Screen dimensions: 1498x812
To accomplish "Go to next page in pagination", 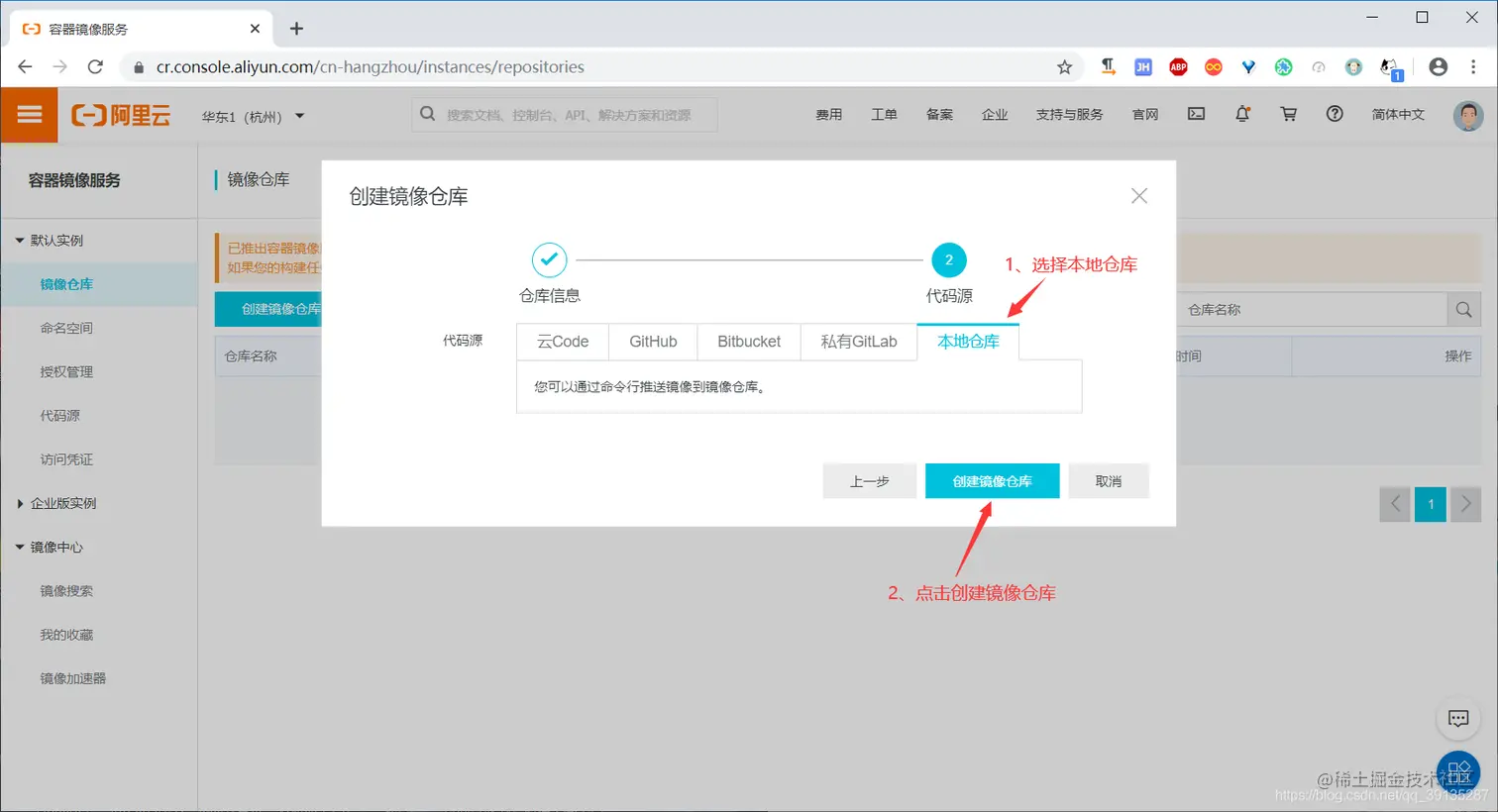I will click(x=1466, y=504).
